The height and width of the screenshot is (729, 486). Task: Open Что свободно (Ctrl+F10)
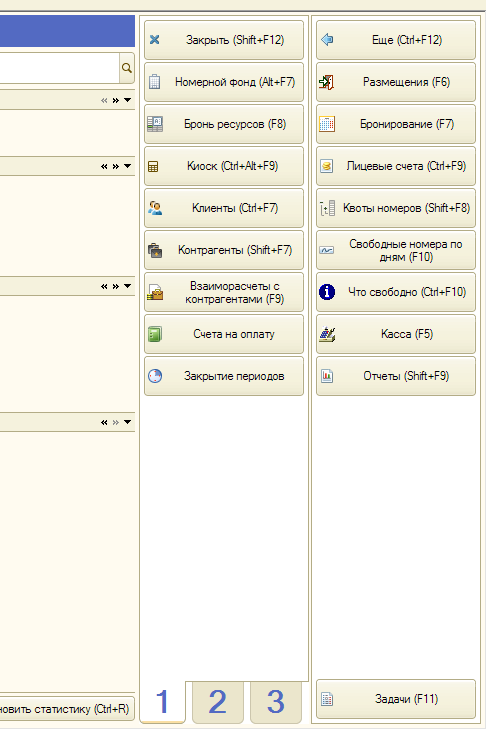click(x=396, y=292)
